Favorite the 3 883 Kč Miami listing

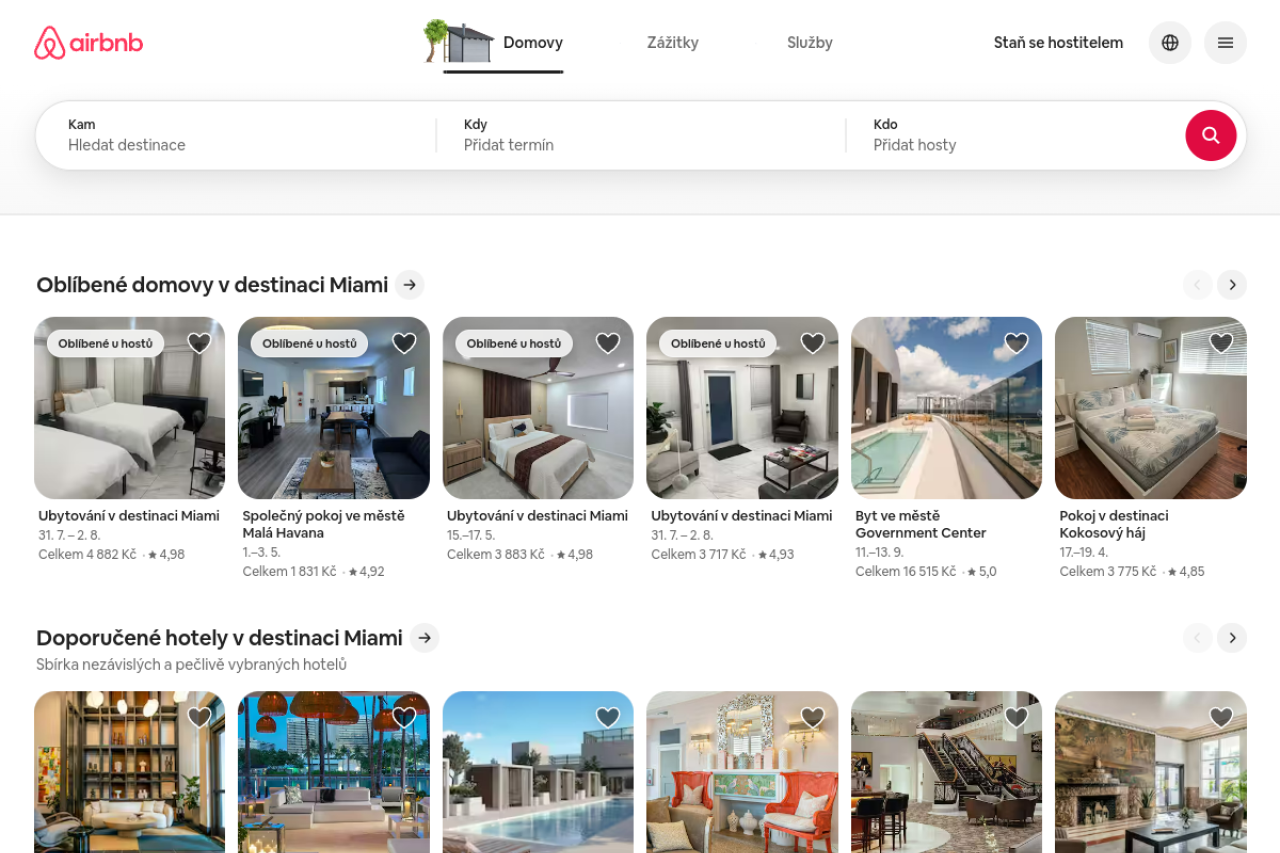[x=608, y=343]
